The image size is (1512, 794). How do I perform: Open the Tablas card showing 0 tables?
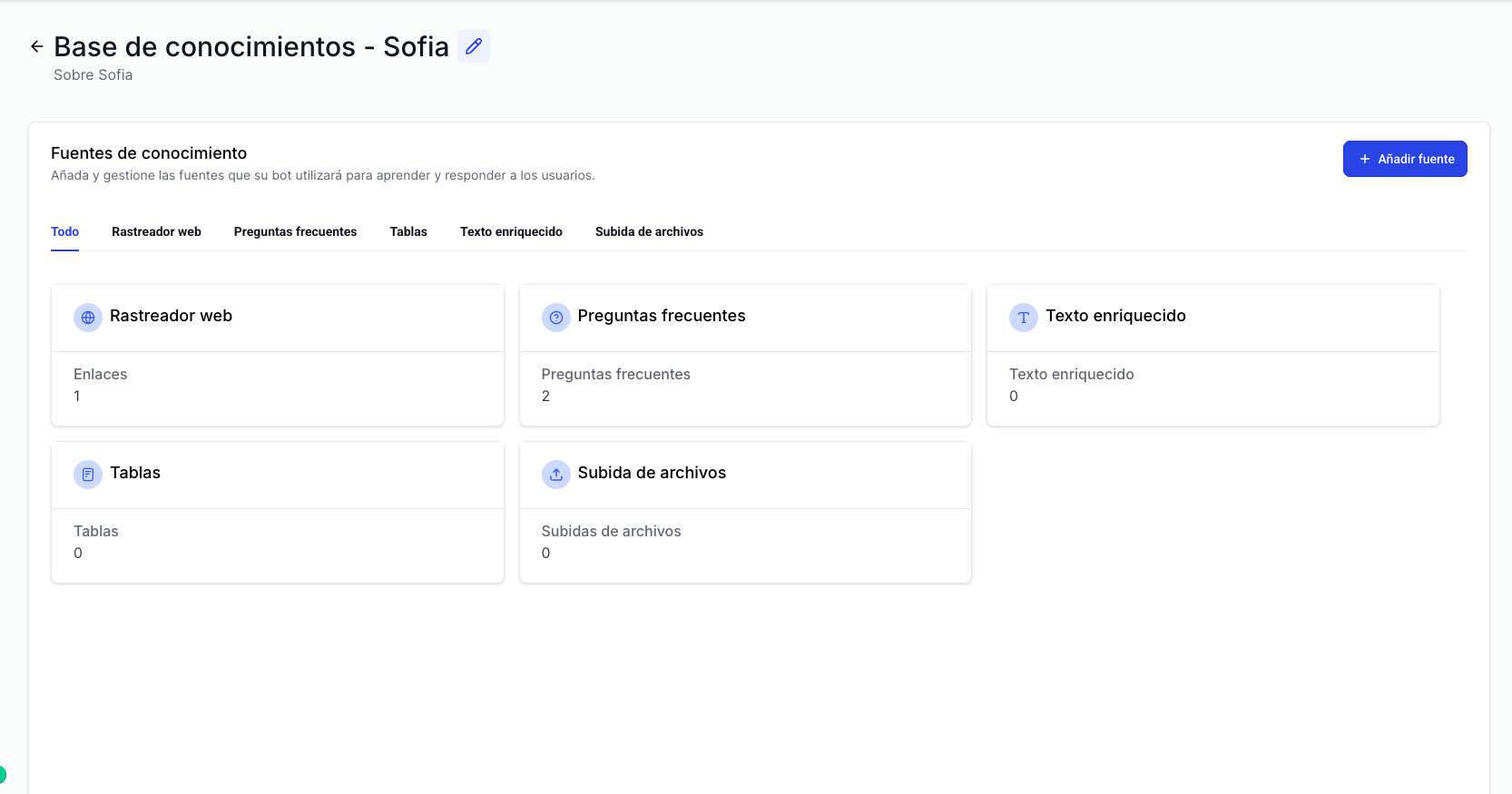coord(277,543)
